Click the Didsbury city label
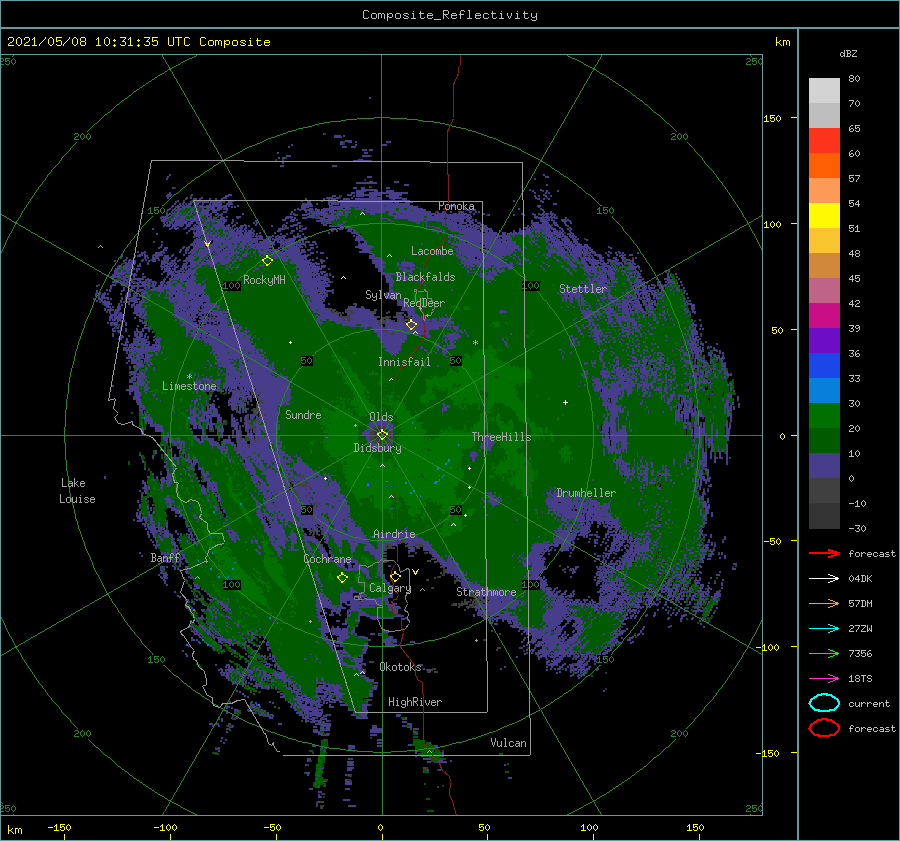 [x=377, y=448]
